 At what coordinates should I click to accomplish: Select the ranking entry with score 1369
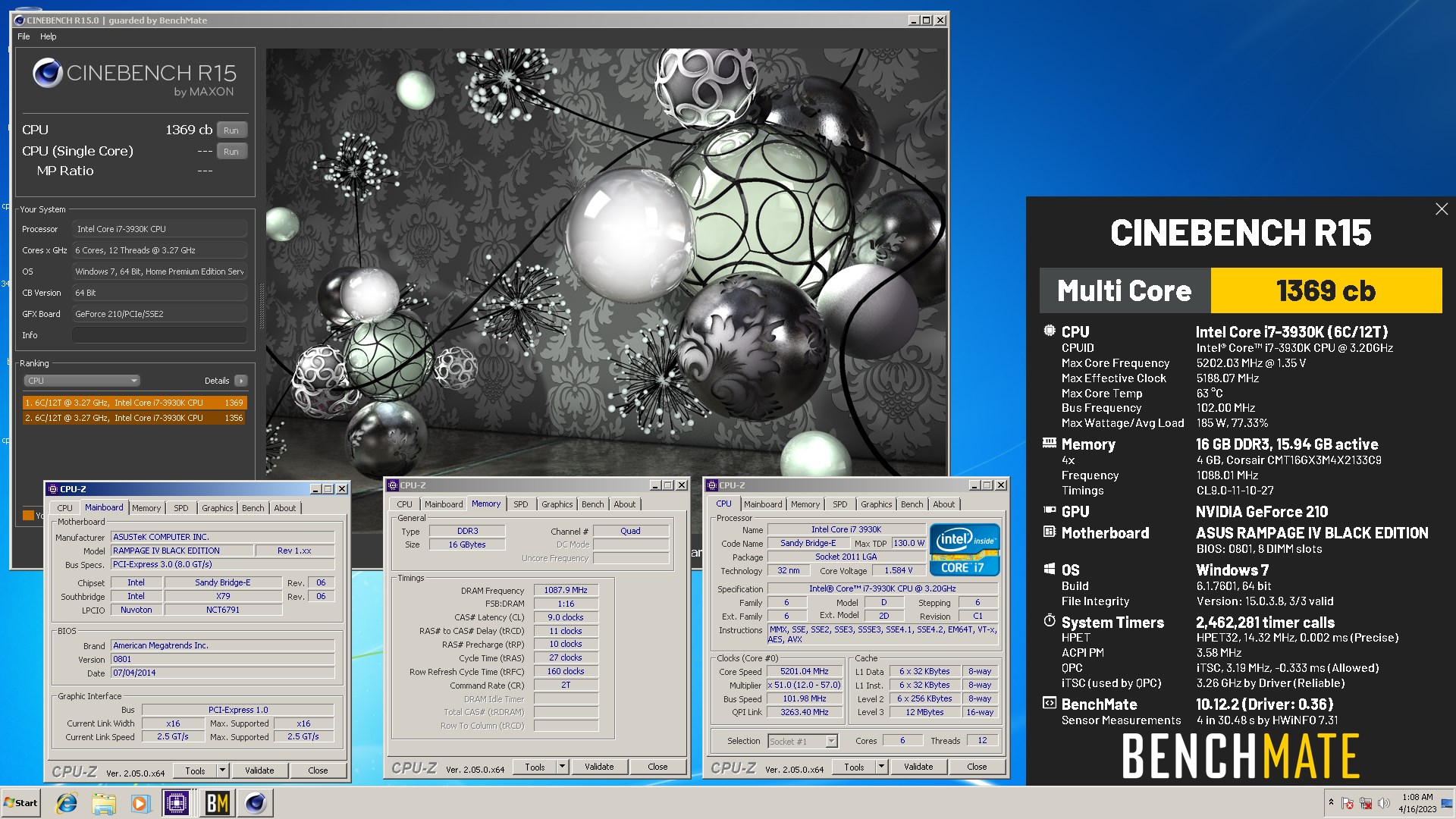pyautogui.click(x=134, y=403)
